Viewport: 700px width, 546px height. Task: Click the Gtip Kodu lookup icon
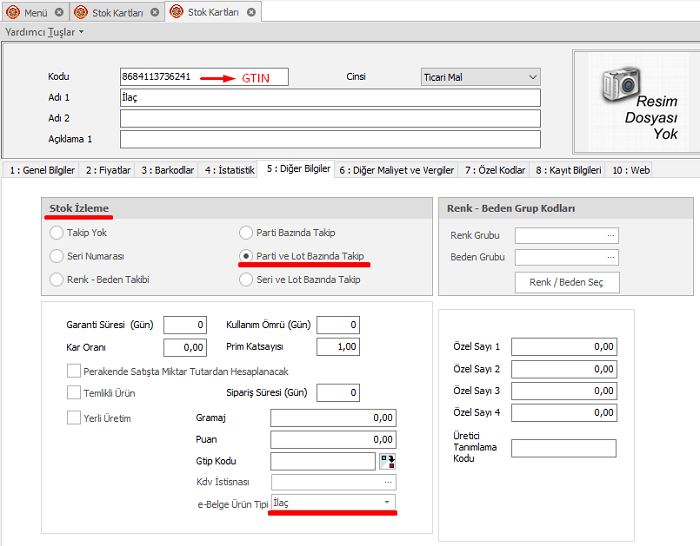click(x=387, y=461)
